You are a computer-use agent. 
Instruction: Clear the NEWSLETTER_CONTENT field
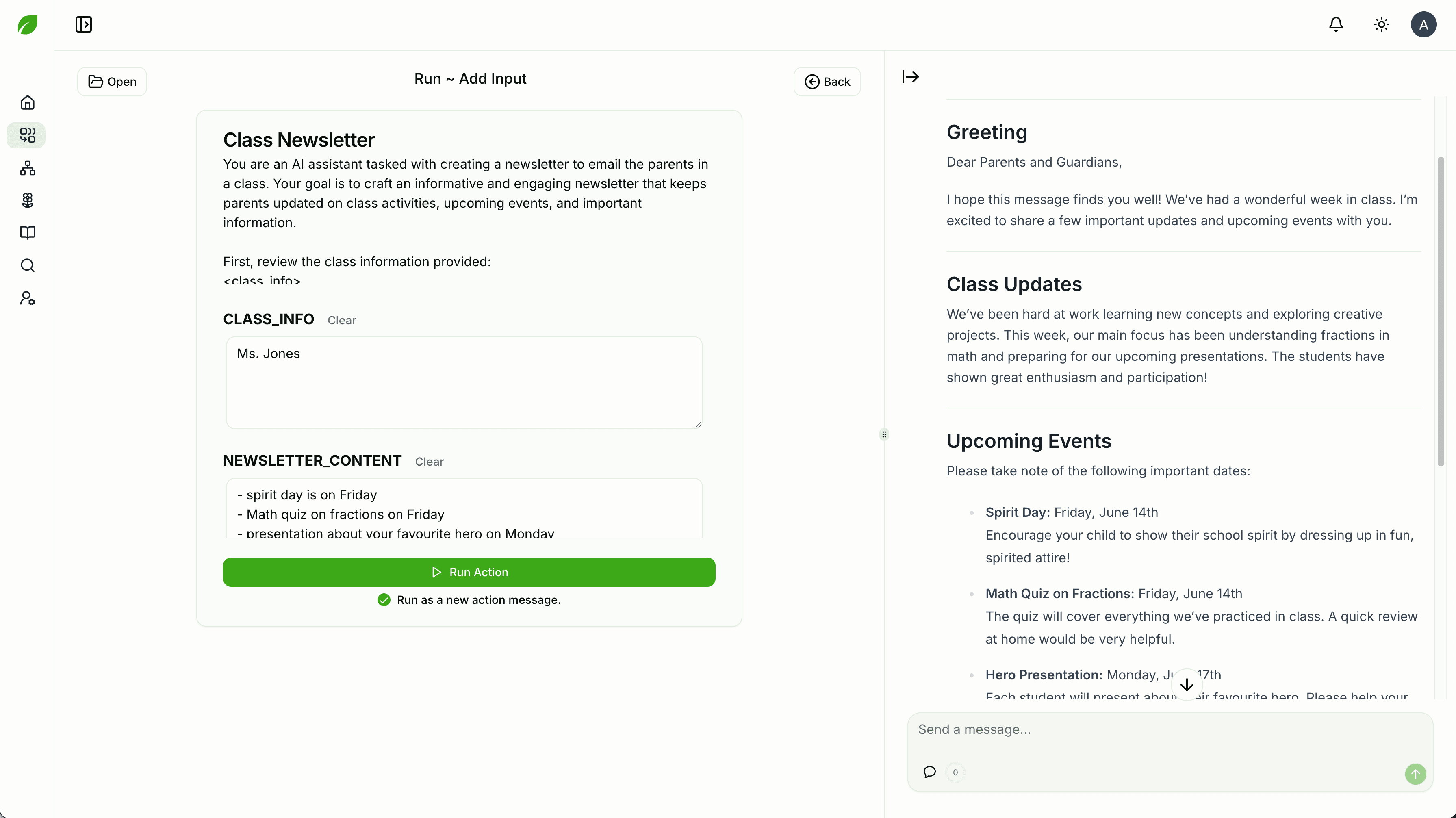[430, 461]
